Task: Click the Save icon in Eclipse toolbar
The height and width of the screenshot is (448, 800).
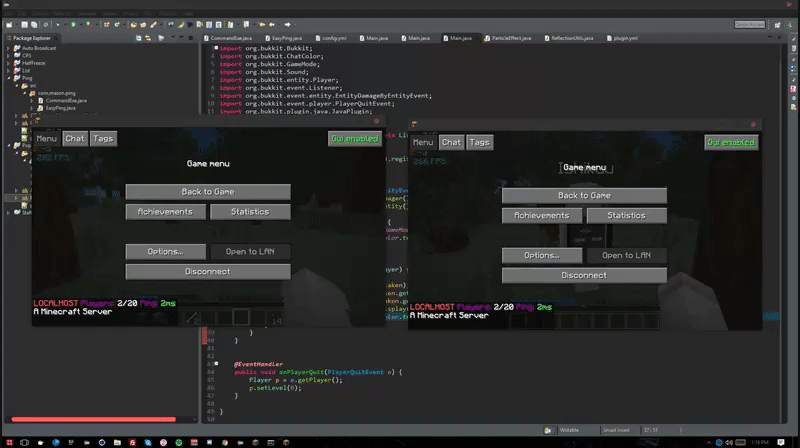Action: pyautogui.click(x=24, y=24)
